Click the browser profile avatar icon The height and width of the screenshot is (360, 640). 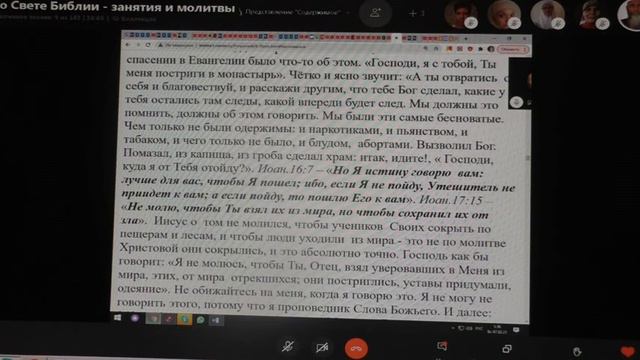click(x=491, y=49)
